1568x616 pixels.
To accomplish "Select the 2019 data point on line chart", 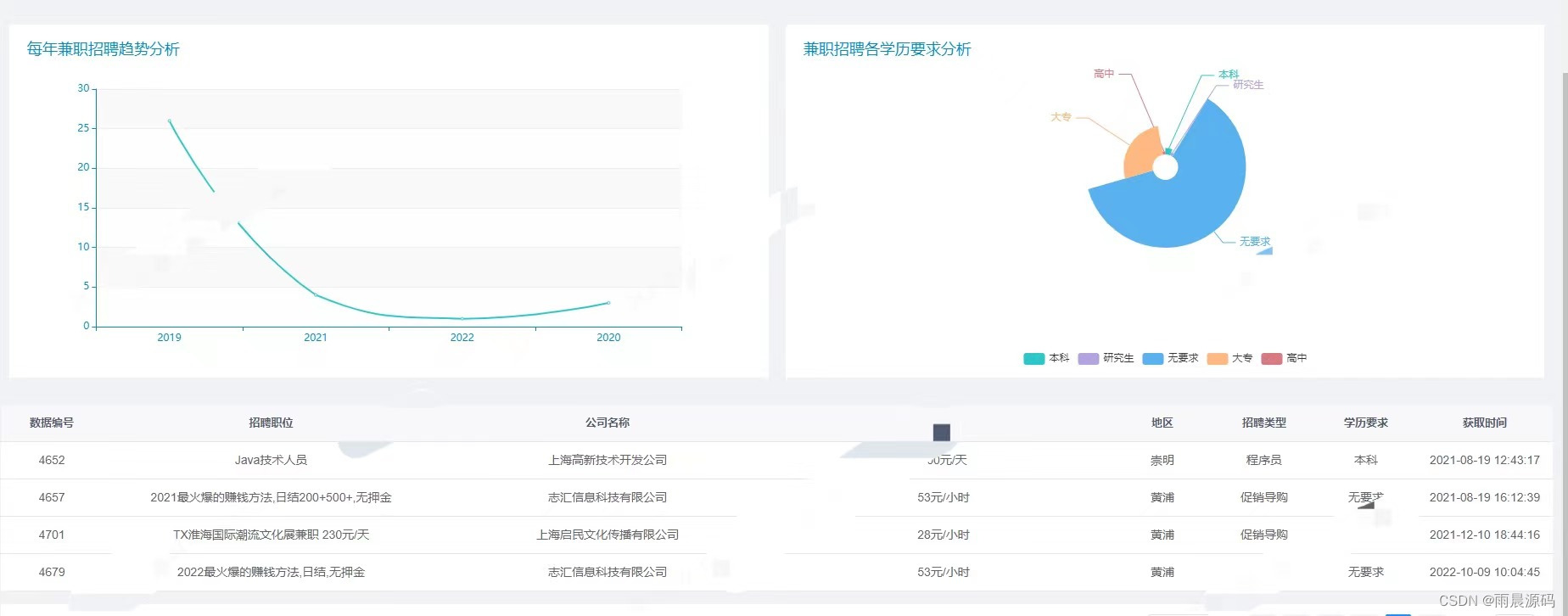I will [x=169, y=121].
